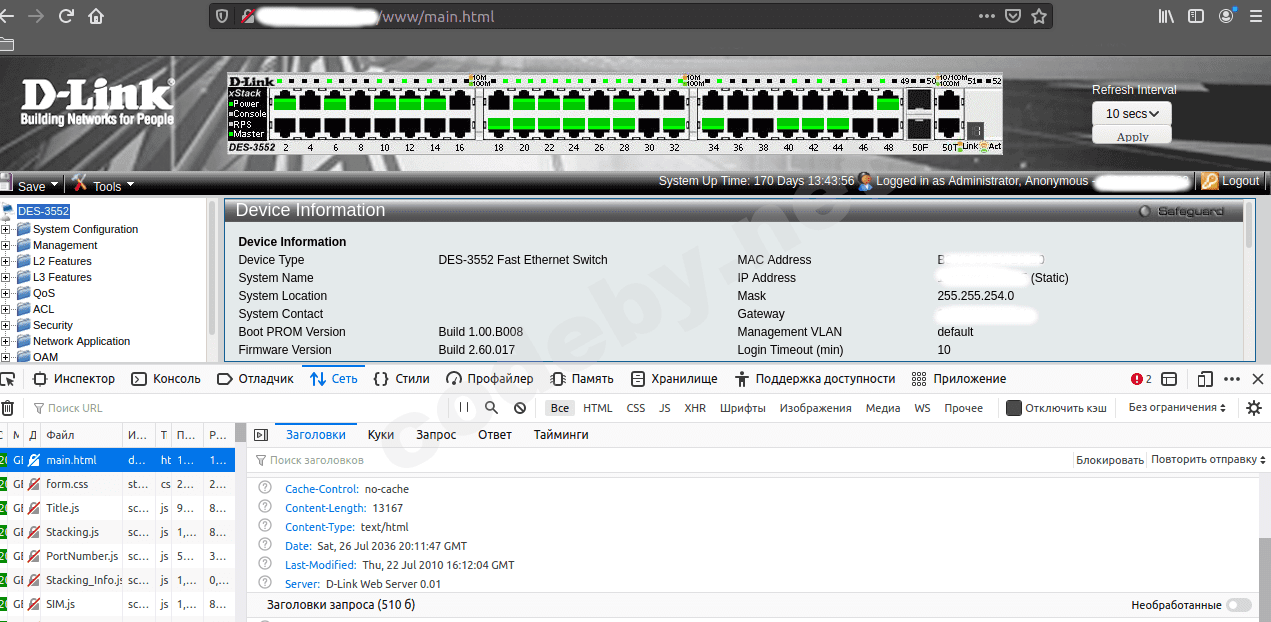
Task: Click the forward navigation arrow
Action: coord(37,16)
